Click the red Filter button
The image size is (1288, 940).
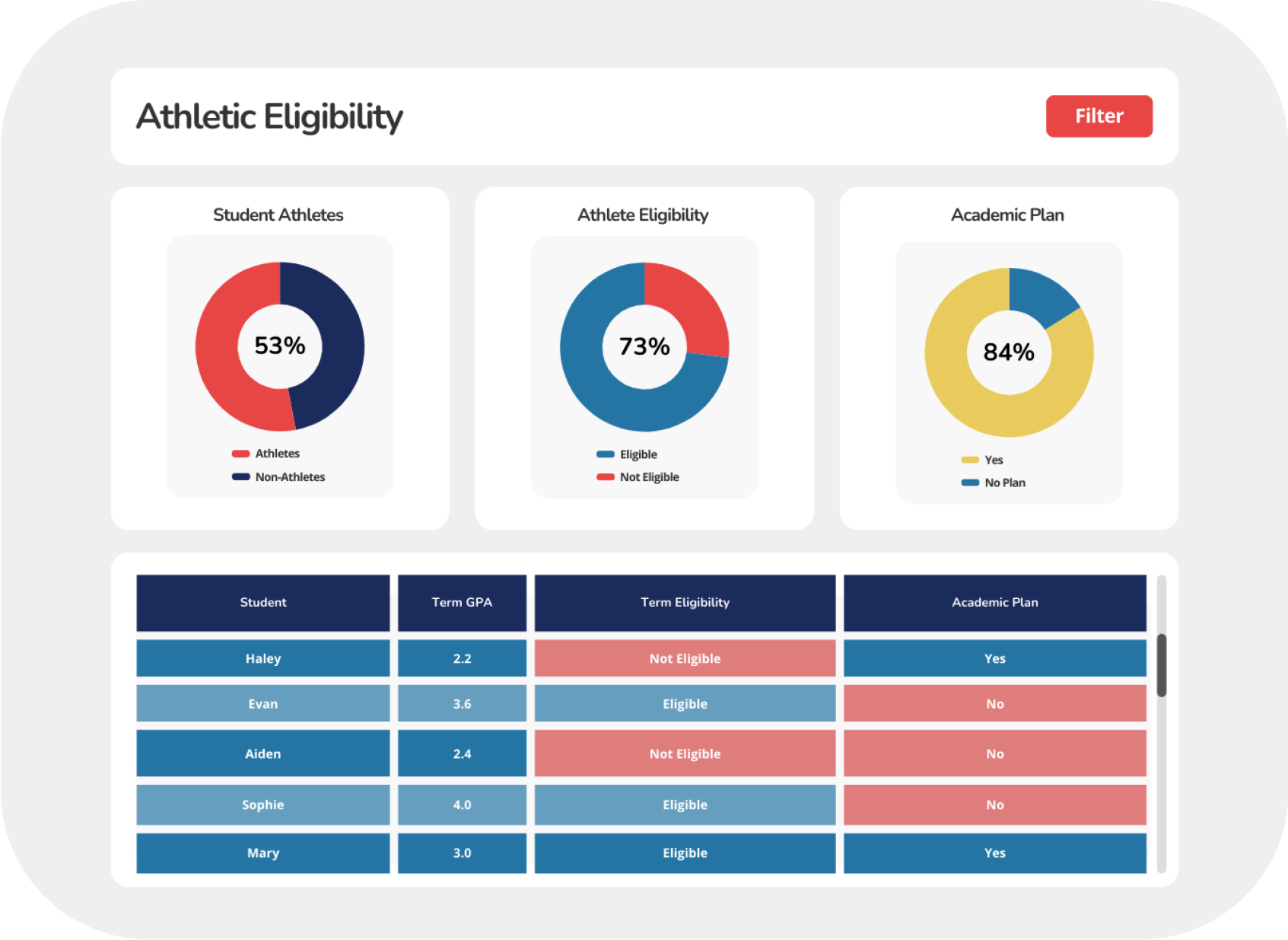click(x=1099, y=116)
